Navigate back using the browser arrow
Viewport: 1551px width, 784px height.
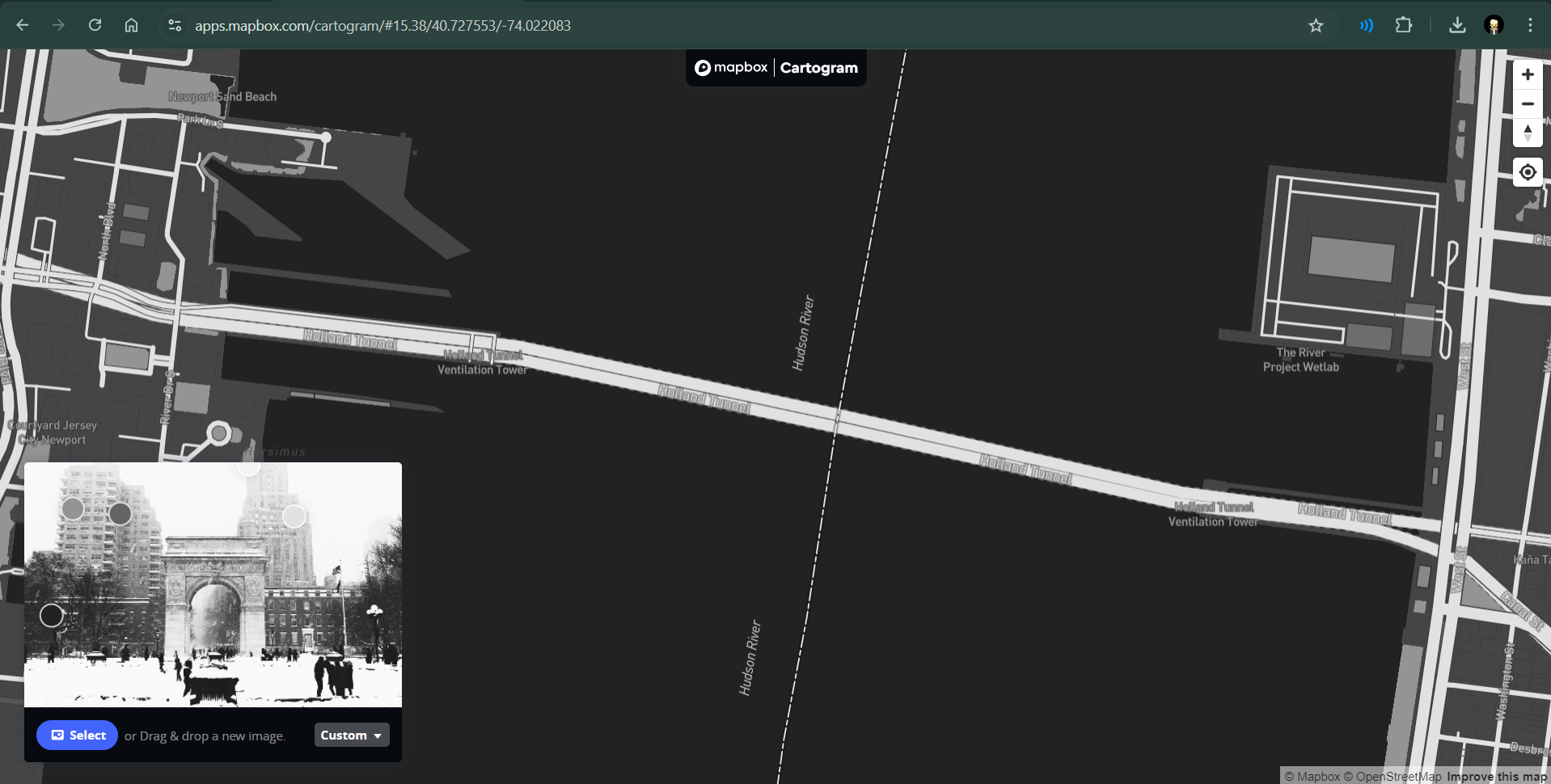pyautogui.click(x=22, y=25)
